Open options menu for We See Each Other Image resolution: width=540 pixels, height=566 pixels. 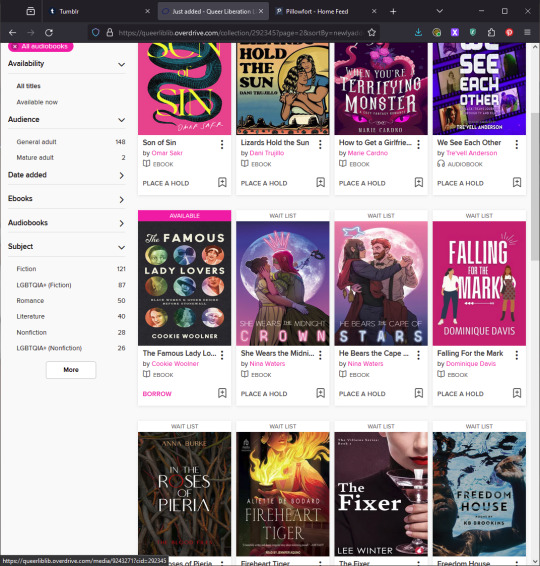(517, 144)
